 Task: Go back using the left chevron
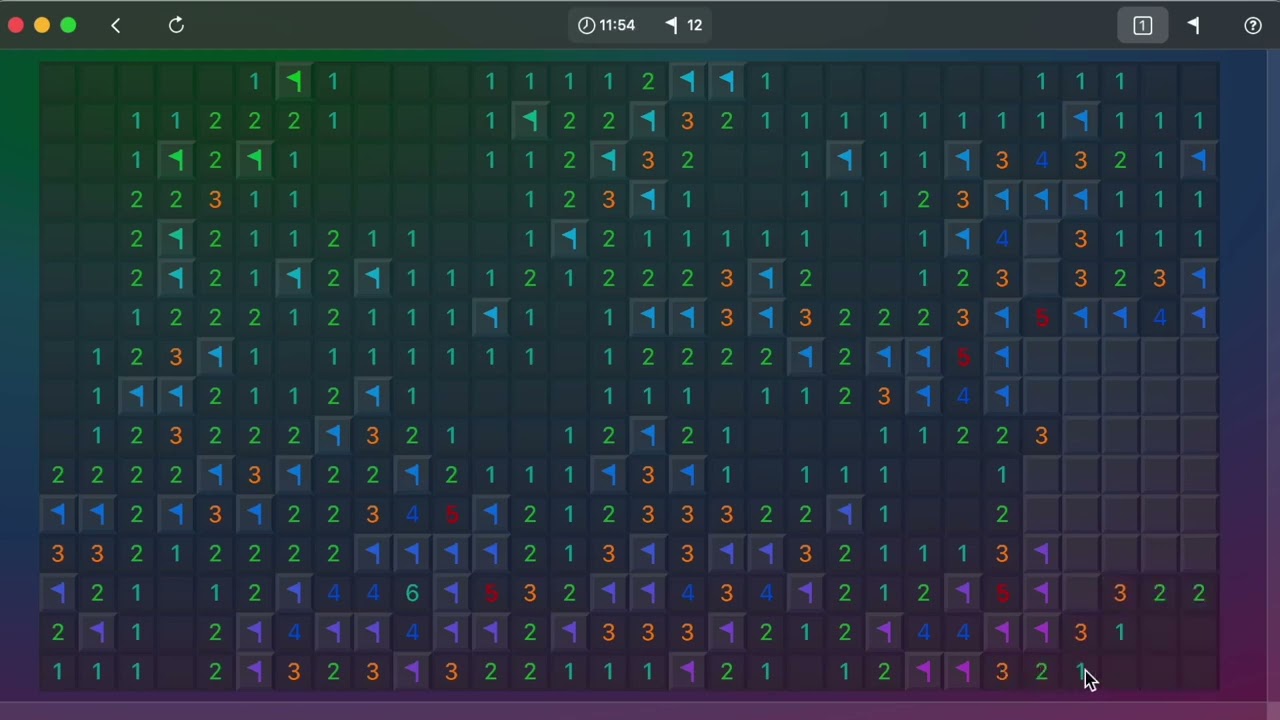coord(116,25)
